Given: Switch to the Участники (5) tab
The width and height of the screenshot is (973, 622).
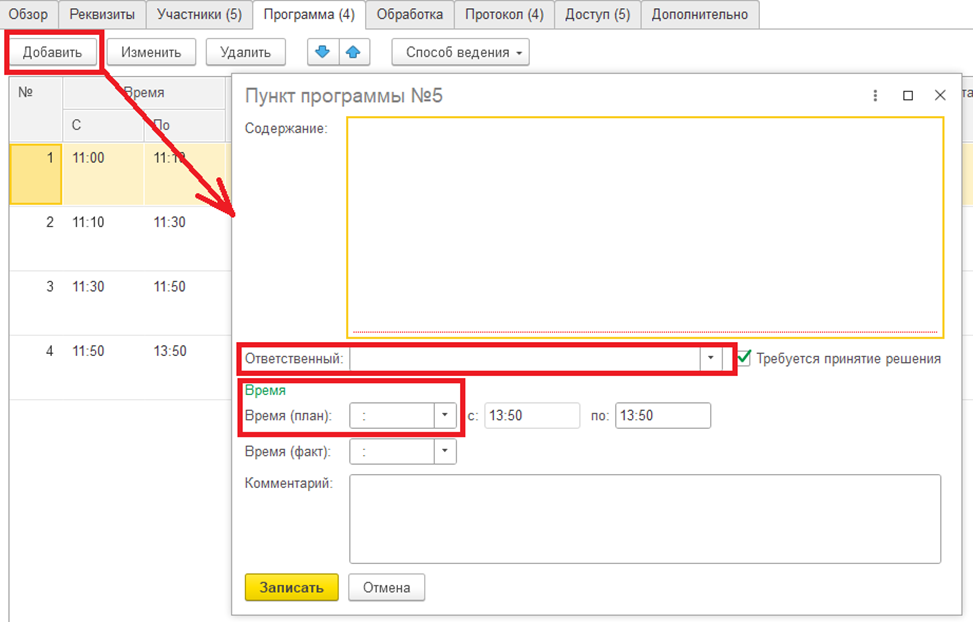Looking at the screenshot, I should pos(199,14).
